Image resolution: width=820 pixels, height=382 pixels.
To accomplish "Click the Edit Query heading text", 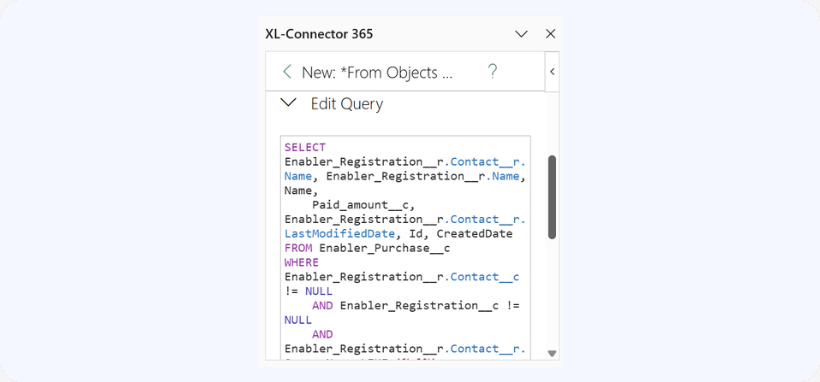I will point(347,104).
